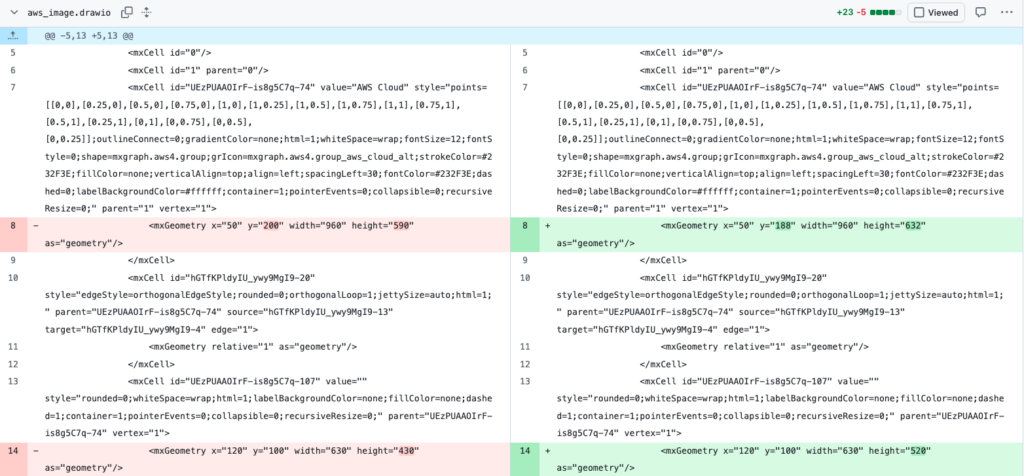Click the minus marker on deleted line 14
The height and width of the screenshot is (476, 1024).
coord(37,451)
